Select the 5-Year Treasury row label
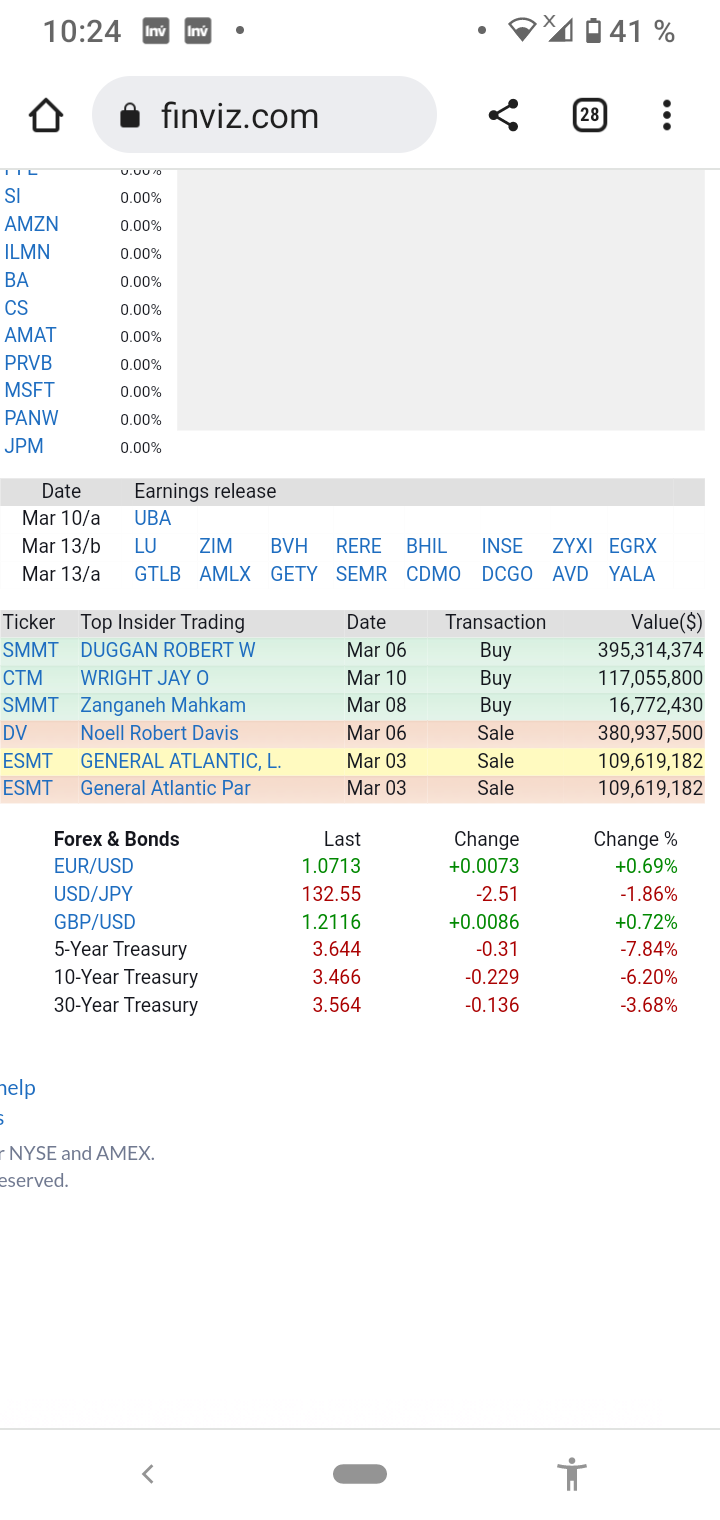 pyautogui.click(x=120, y=949)
